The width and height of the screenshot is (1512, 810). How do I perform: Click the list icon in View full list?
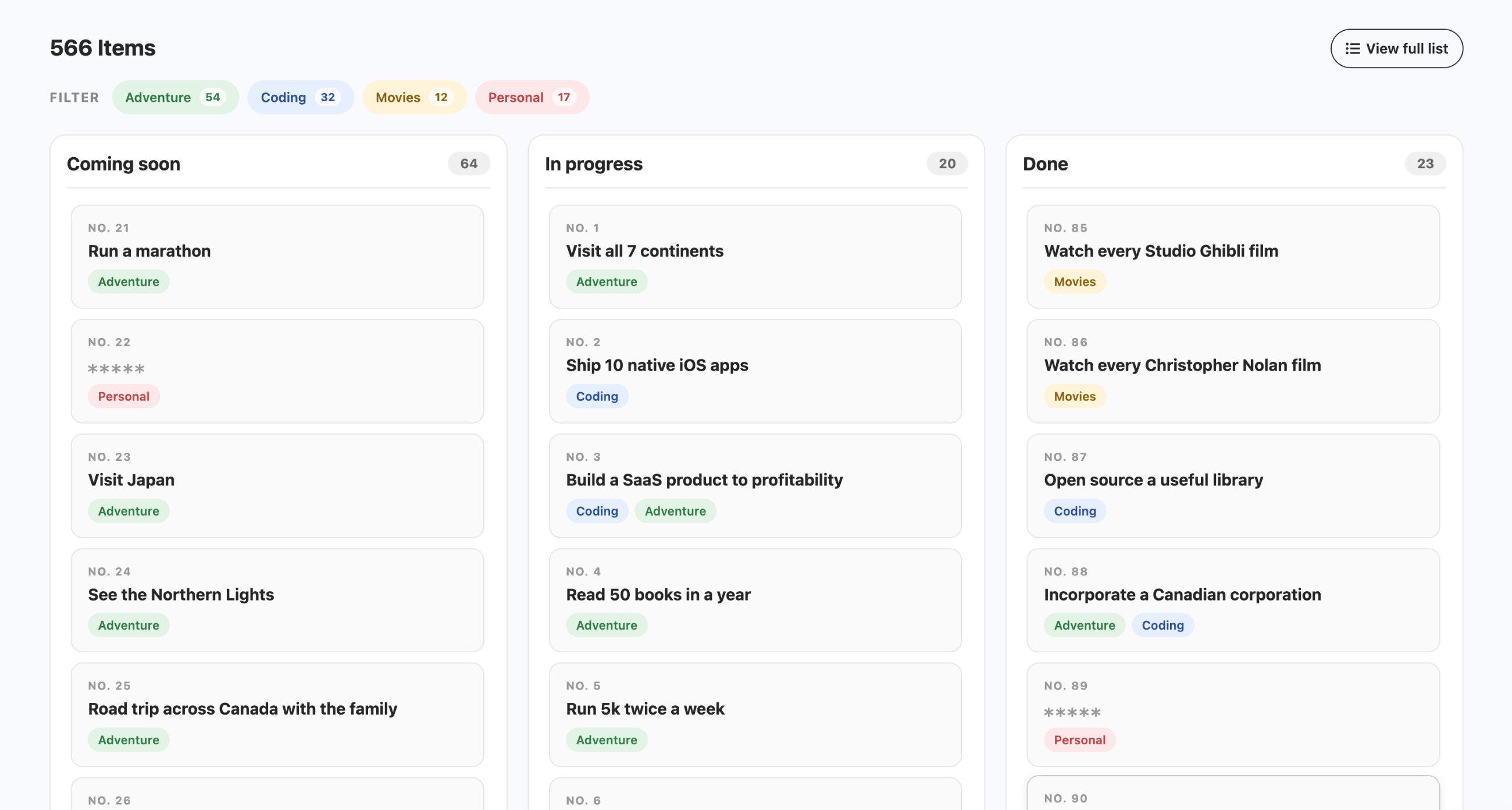(x=1352, y=48)
